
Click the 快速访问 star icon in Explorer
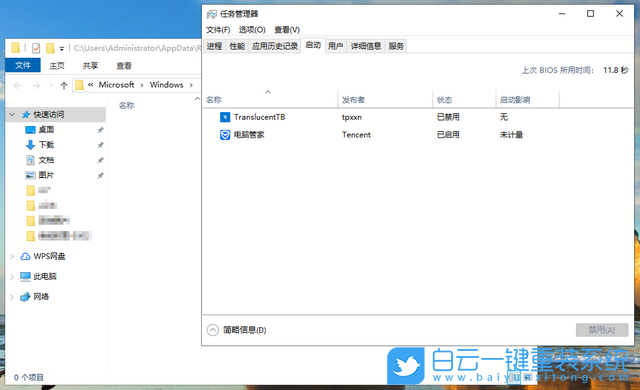point(26,115)
